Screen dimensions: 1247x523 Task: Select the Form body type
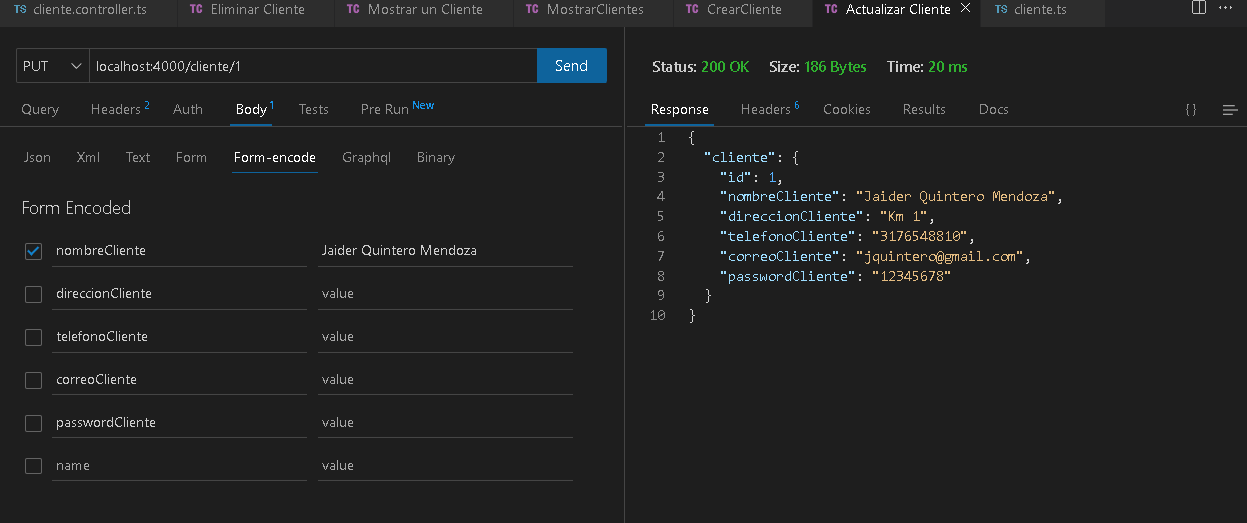(x=191, y=157)
